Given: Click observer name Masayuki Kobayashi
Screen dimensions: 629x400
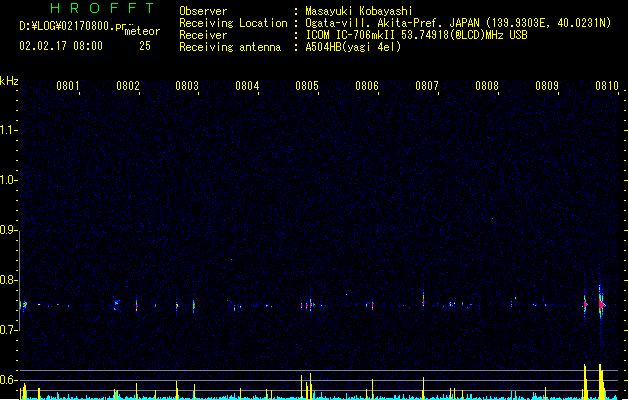Looking at the screenshot, I should coord(359,11).
